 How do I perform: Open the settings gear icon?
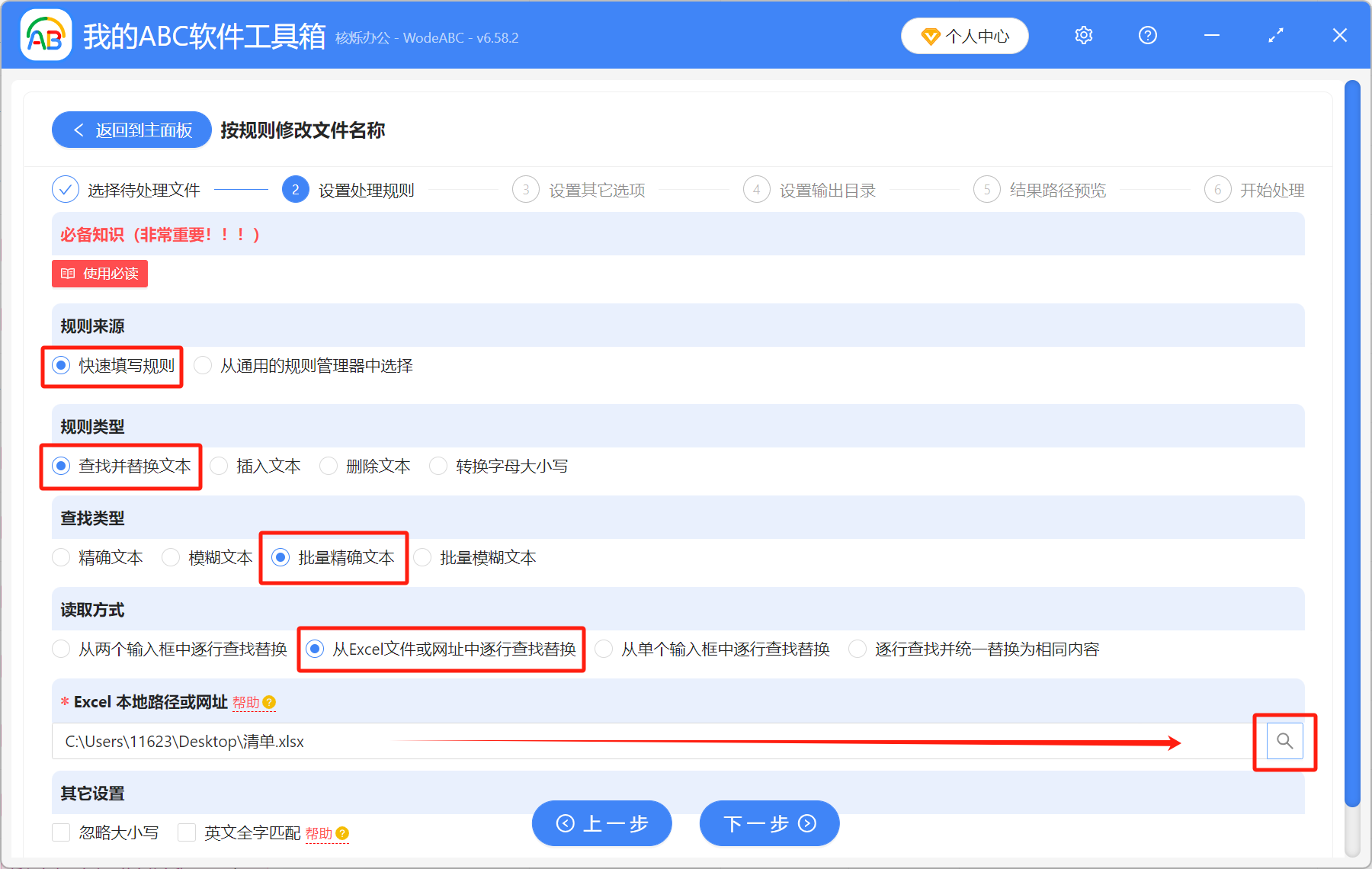(1083, 35)
